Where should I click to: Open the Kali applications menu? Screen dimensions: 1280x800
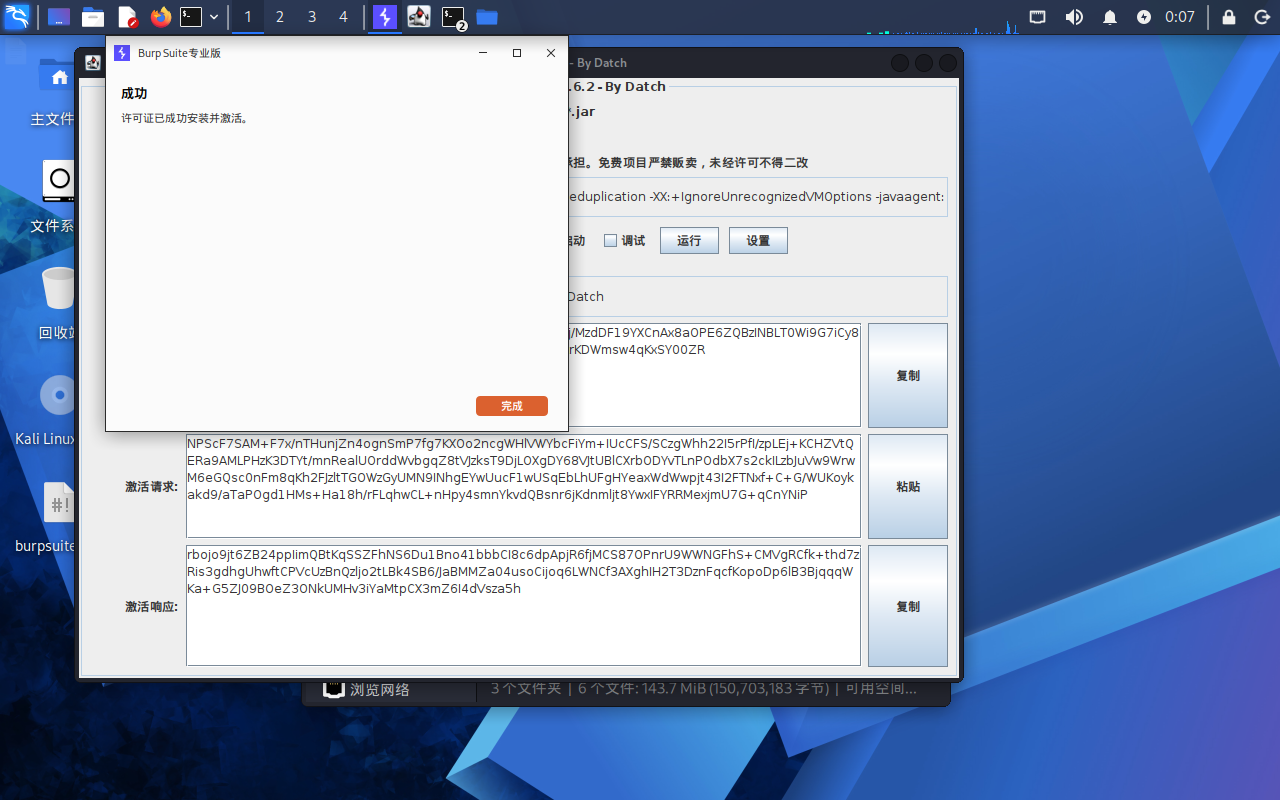[17, 16]
